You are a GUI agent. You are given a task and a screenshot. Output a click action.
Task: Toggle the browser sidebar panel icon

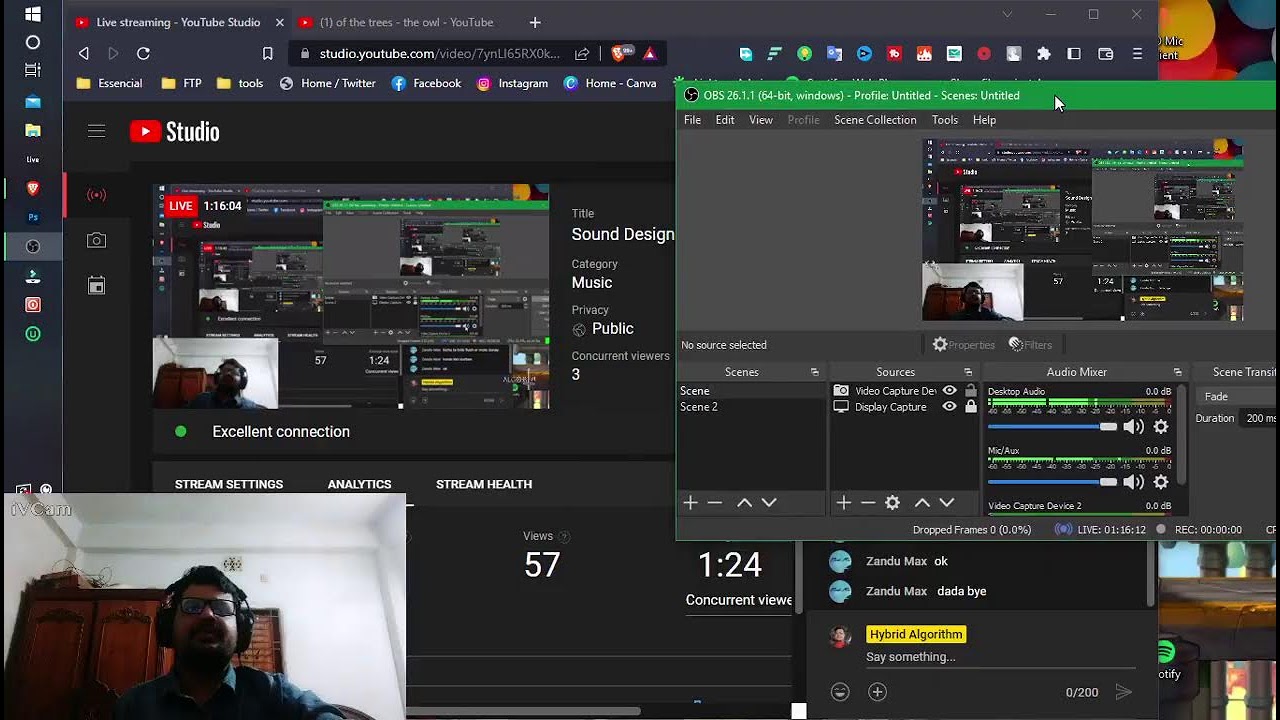1074,54
